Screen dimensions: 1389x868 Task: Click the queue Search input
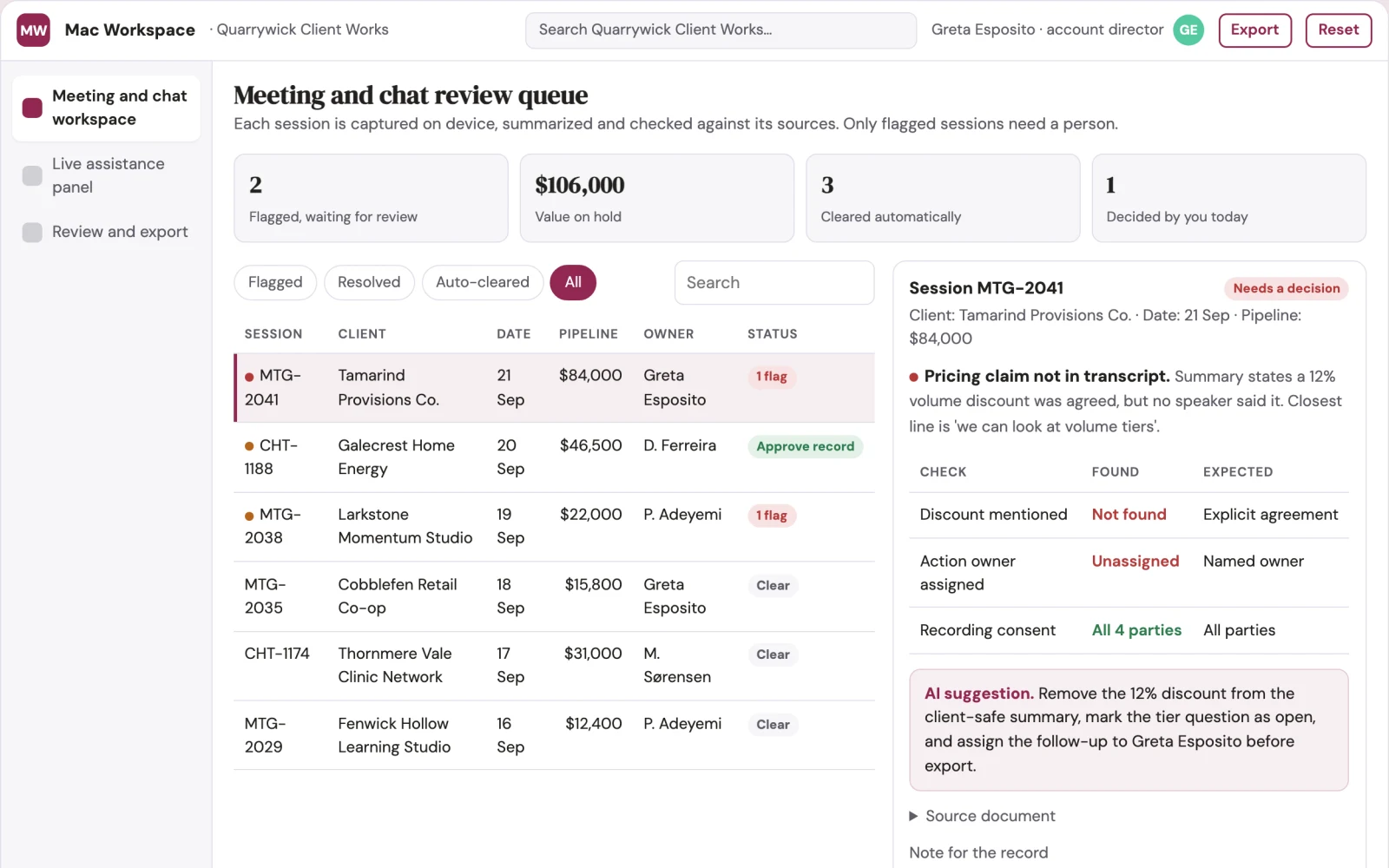point(774,283)
